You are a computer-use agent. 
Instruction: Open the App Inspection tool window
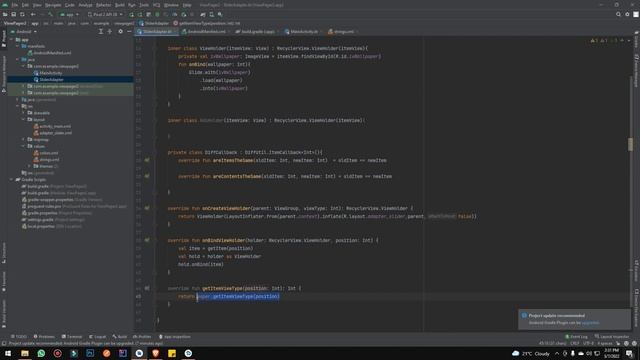point(175,337)
